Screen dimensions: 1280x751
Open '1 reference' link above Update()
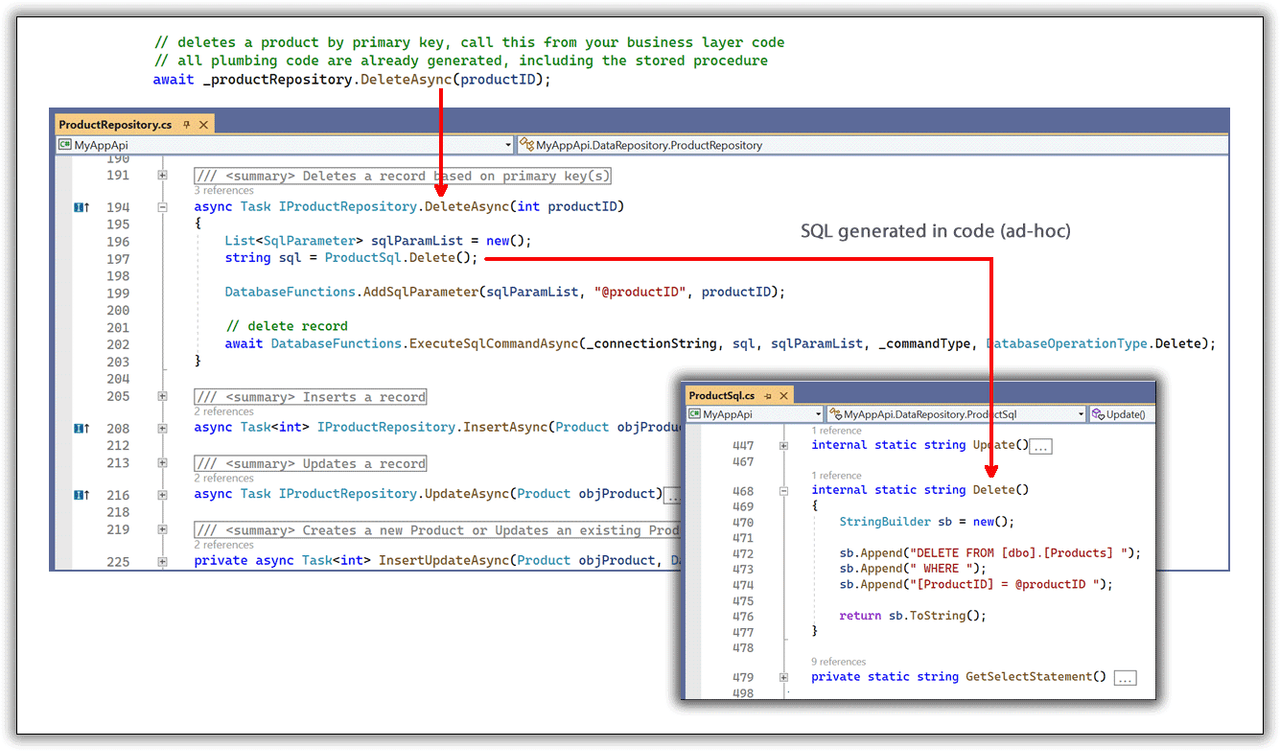836,431
